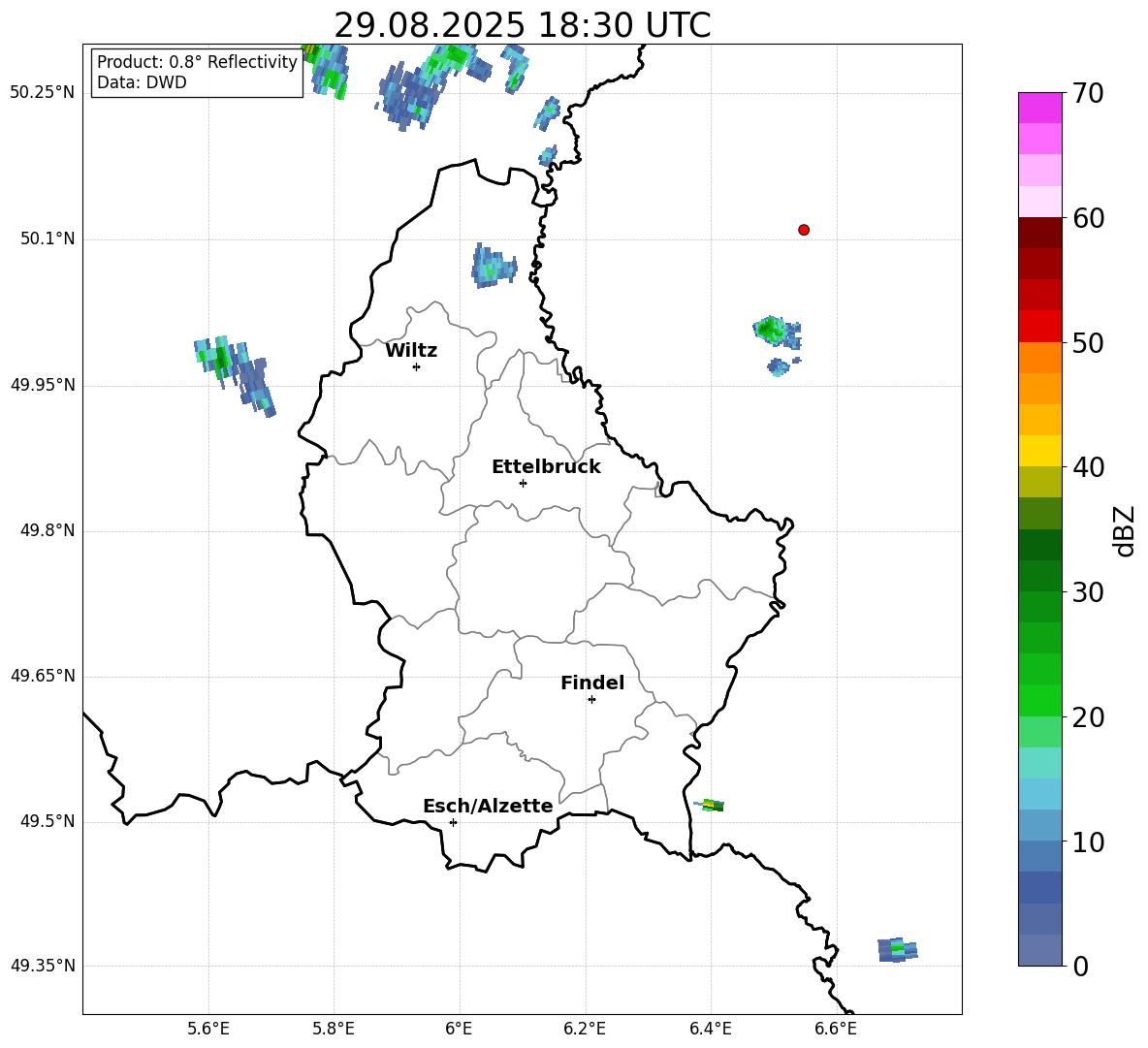Select the Esch/Alzette station label
The width and height of the screenshot is (1148, 1048).
[488, 806]
